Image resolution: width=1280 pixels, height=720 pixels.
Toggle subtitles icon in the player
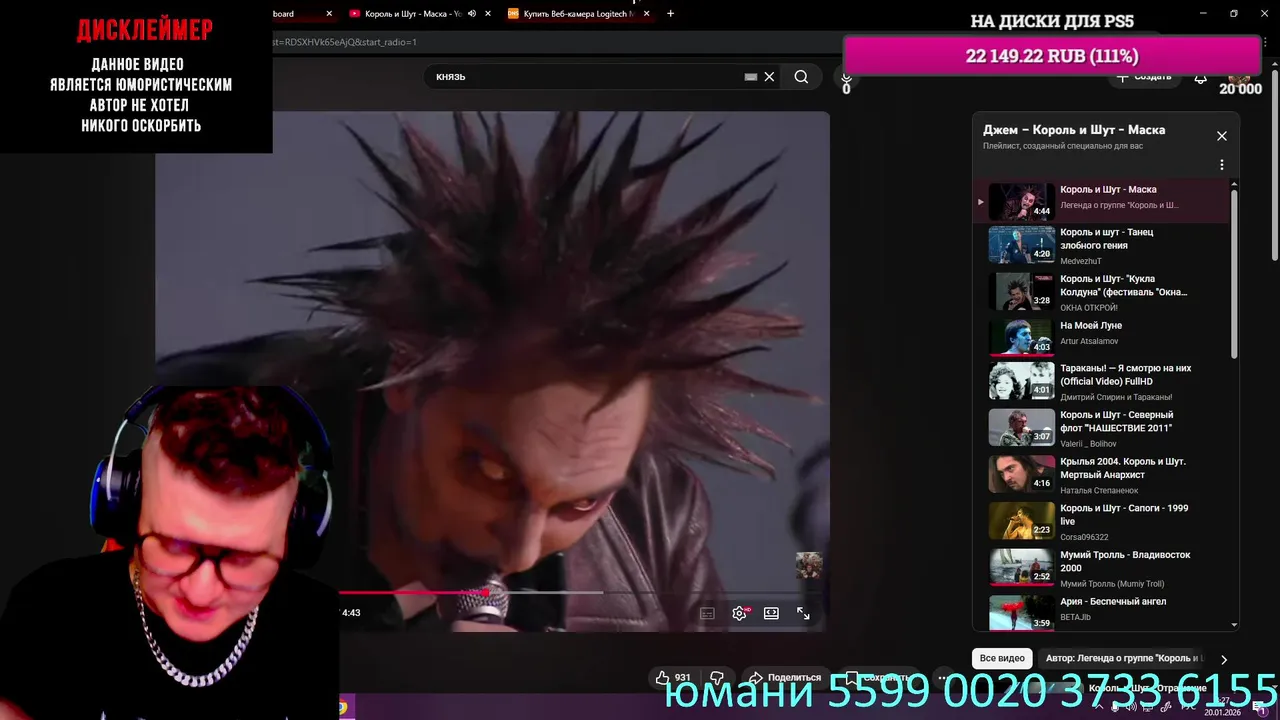click(x=707, y=613)
